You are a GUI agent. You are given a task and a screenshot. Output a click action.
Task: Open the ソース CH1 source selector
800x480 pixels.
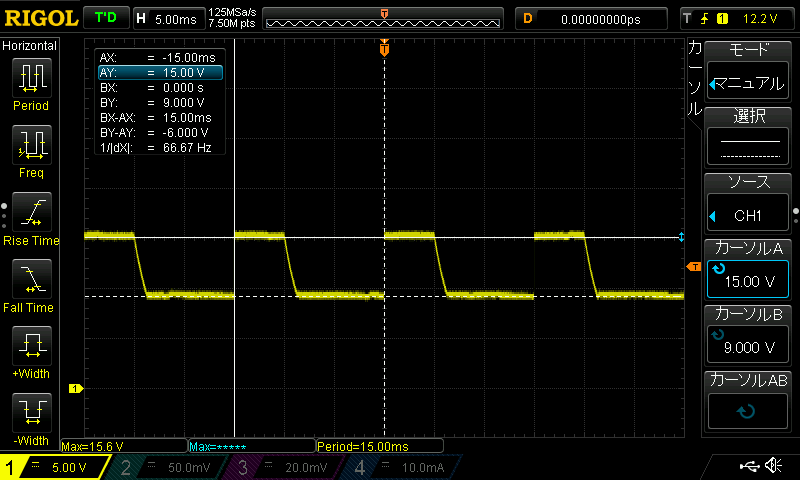tap(749, 204)
